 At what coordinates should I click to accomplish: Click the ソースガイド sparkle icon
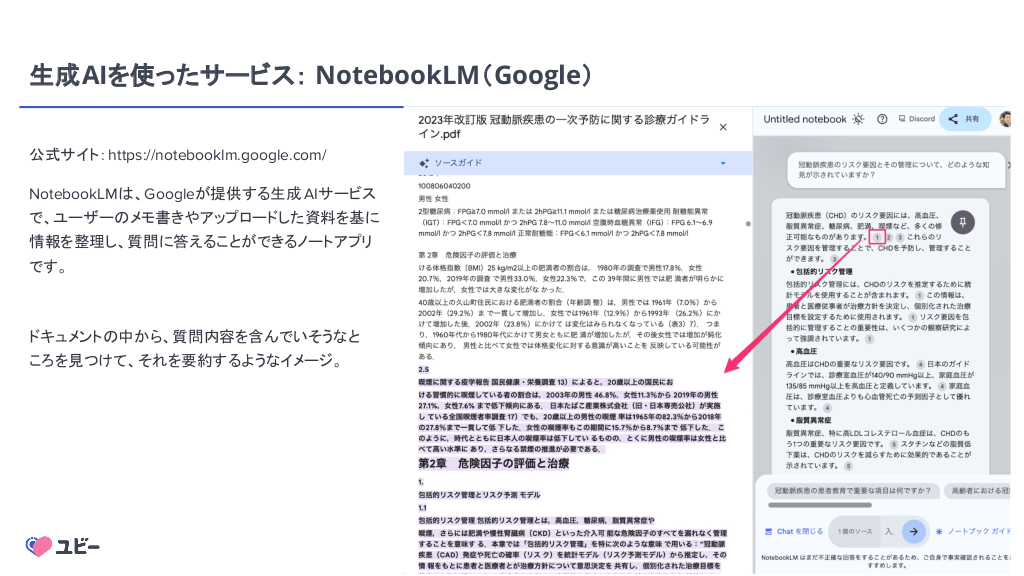424,162
